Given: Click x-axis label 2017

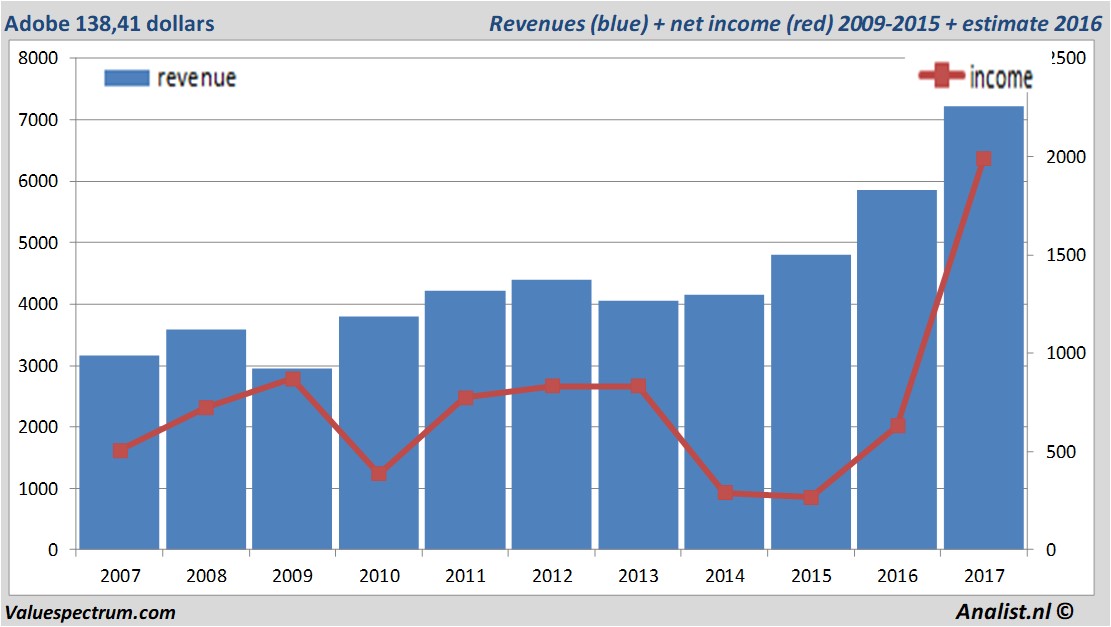Looking at the screenshot, I should coord(984,575).
